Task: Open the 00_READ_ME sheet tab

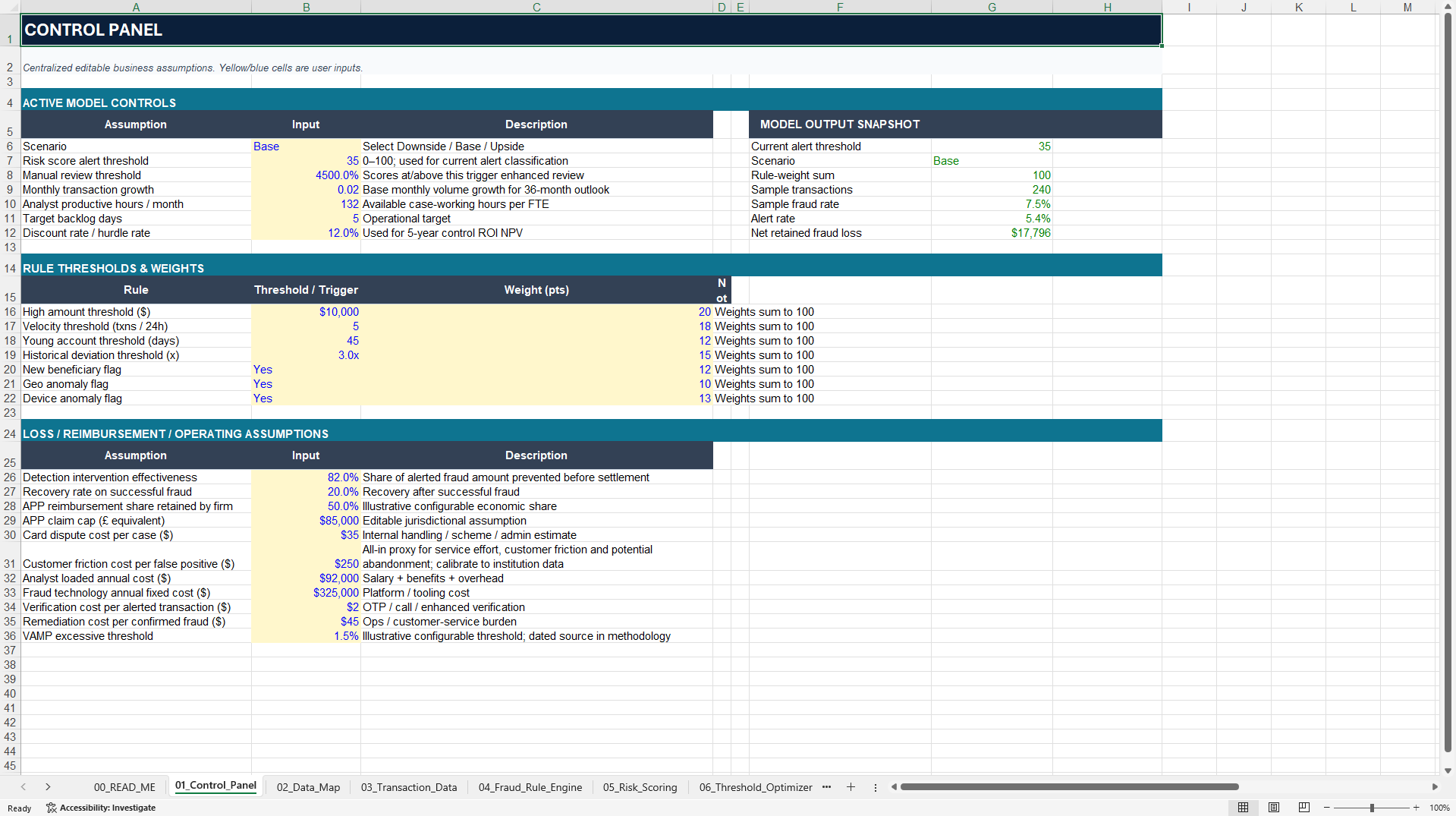Action: point(124,787)
